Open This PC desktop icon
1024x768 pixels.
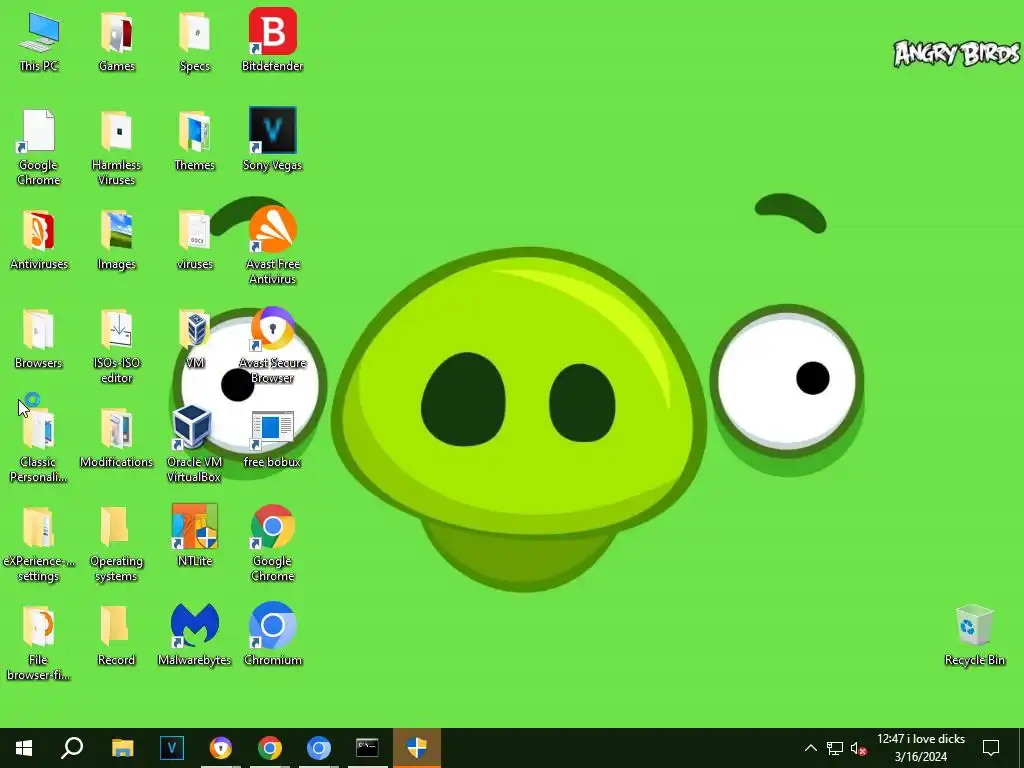(39, 41)
